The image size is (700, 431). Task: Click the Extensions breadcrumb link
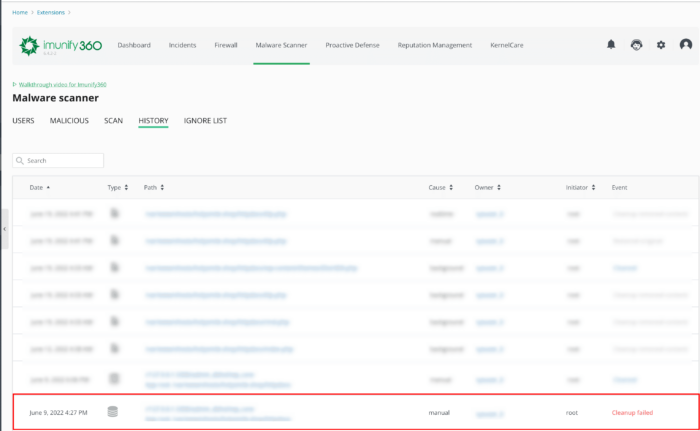[51, 12]
